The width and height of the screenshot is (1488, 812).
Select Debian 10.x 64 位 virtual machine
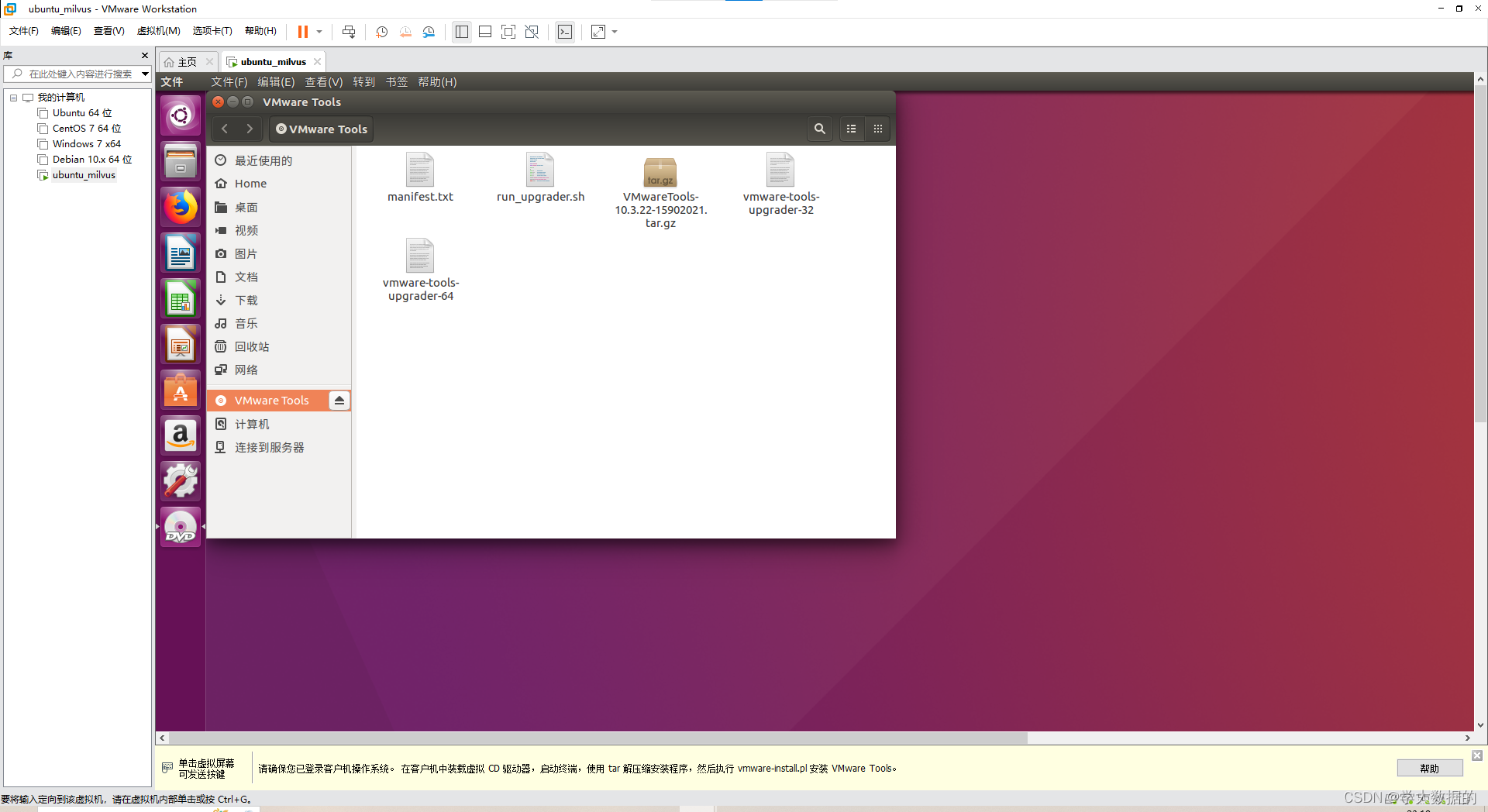pos(92,160)
